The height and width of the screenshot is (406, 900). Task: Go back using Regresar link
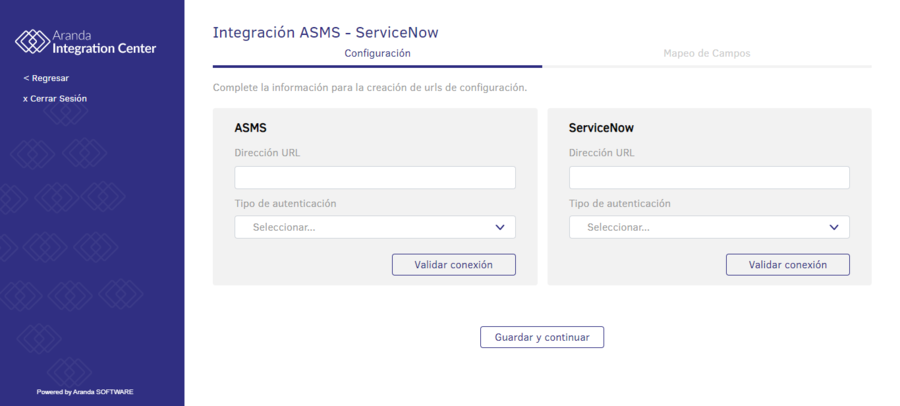tap(46, 78)
